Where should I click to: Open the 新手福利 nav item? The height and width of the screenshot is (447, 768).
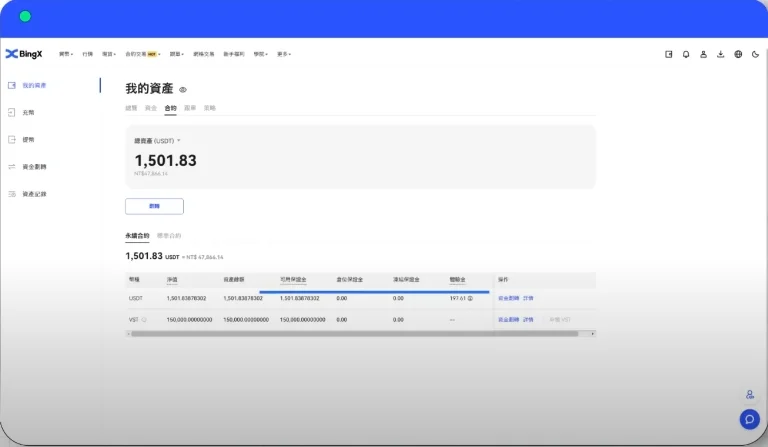(234, 54)
